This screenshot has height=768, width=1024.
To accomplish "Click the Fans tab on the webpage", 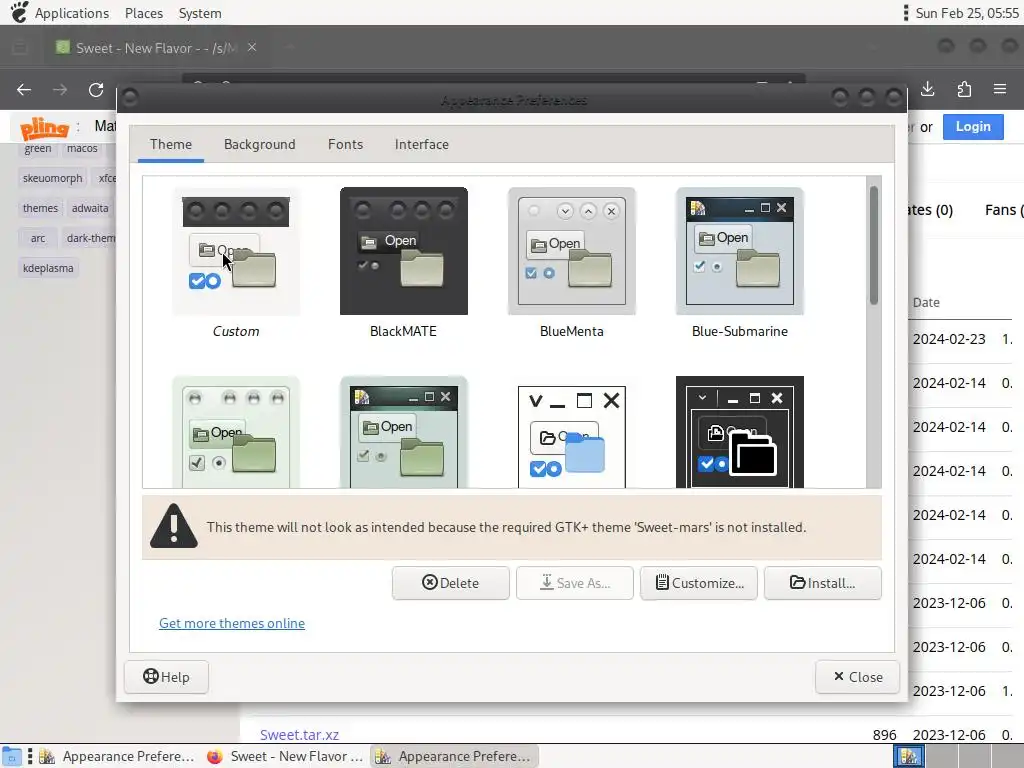I will [x=1003, y=210].
